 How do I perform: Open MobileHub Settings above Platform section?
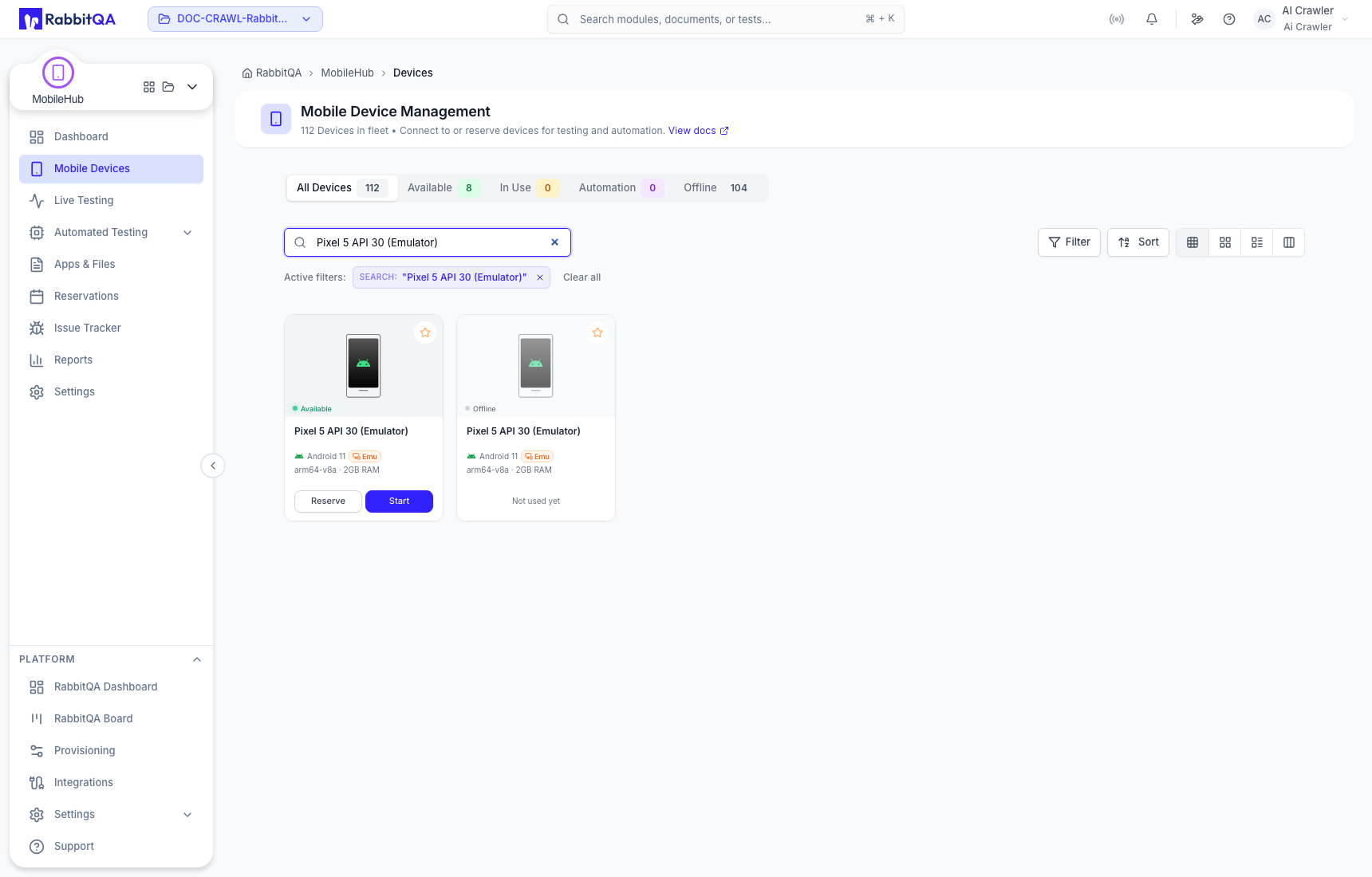point(111,391)
